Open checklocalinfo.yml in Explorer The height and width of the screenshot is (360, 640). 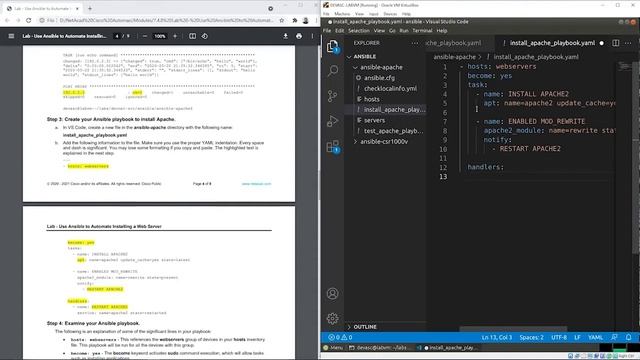click(x=390, y=88)
